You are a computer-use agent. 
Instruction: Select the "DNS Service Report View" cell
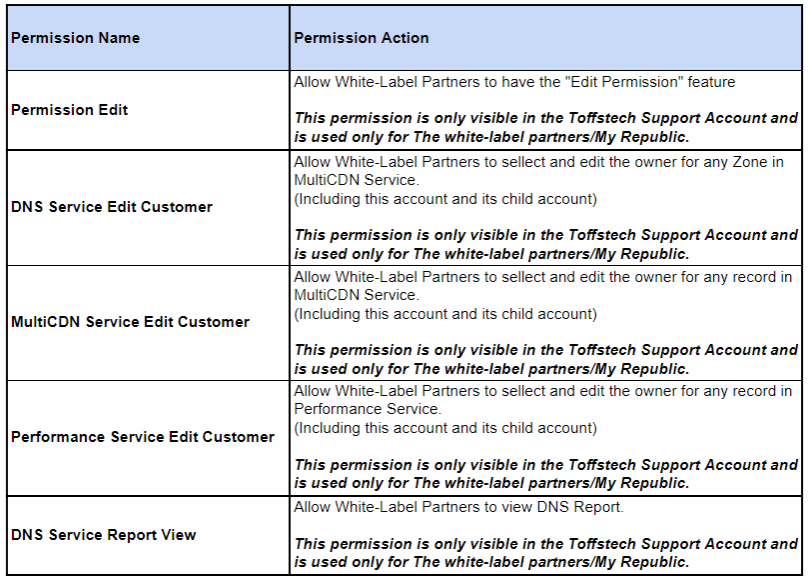[104, 535]
